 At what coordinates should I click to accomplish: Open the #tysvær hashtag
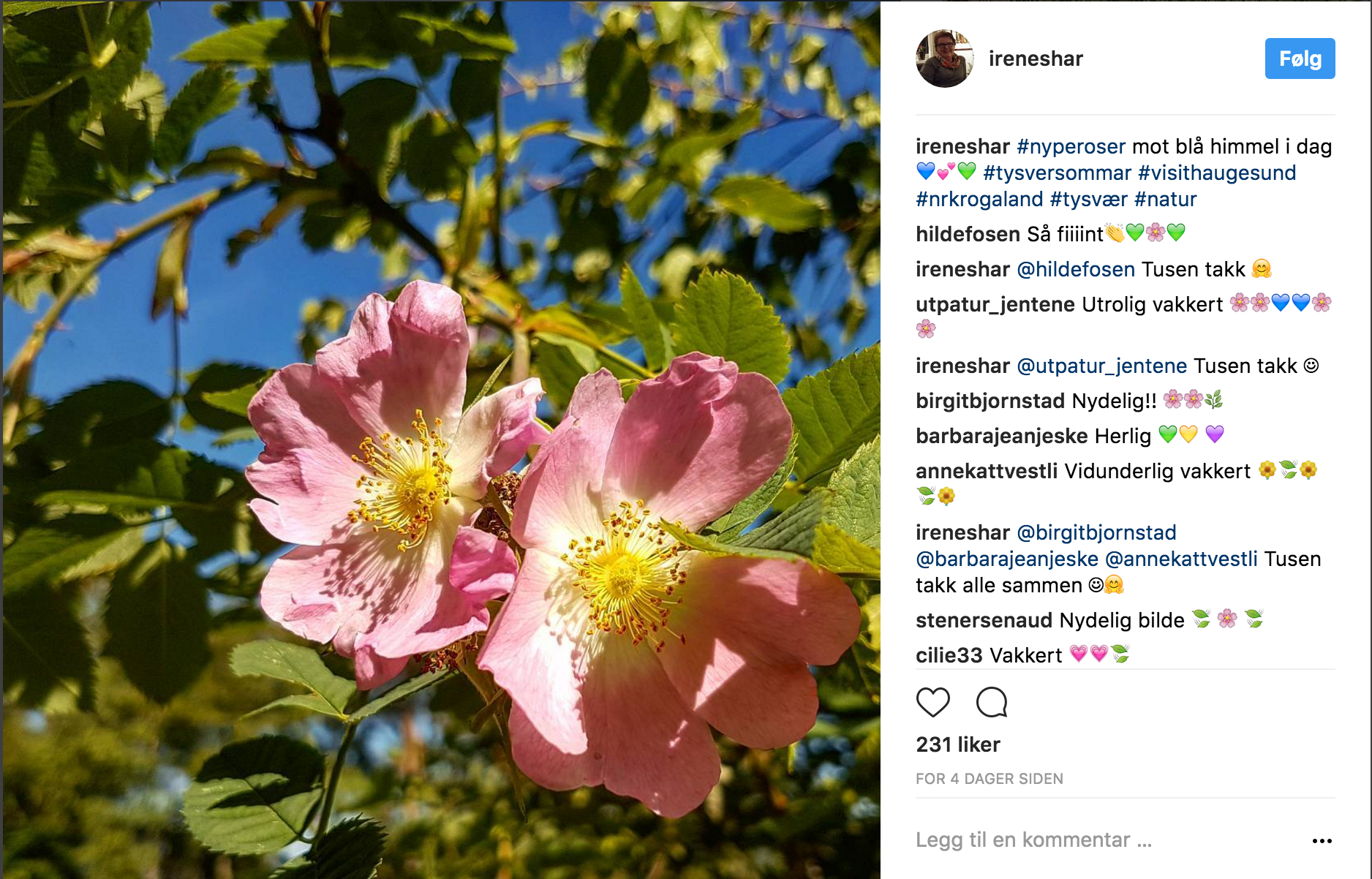pos(1088,200)
